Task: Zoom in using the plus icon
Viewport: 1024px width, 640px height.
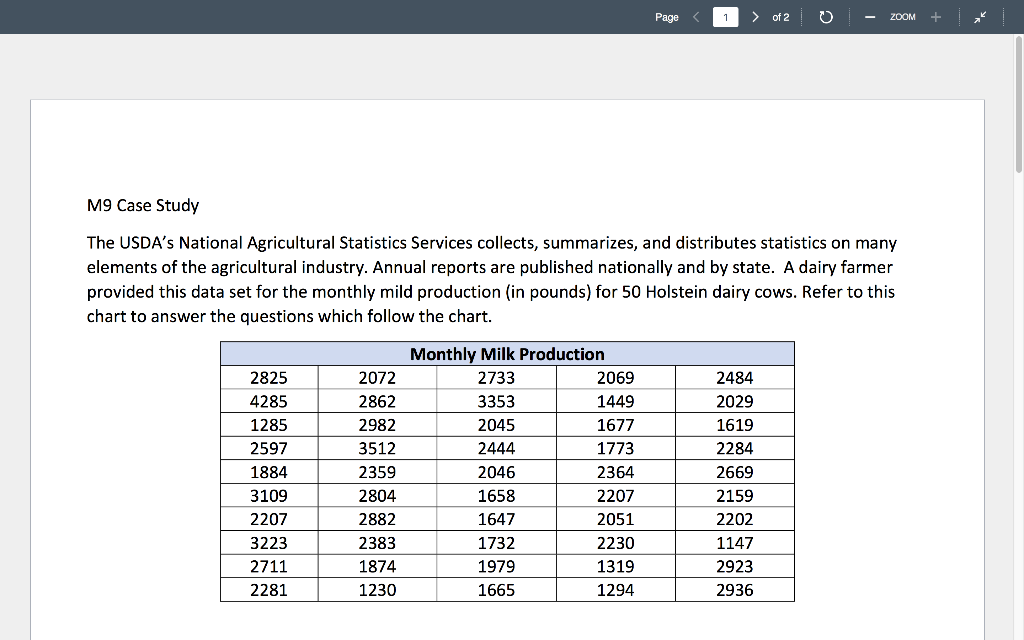Action: (x=934, y=16)
